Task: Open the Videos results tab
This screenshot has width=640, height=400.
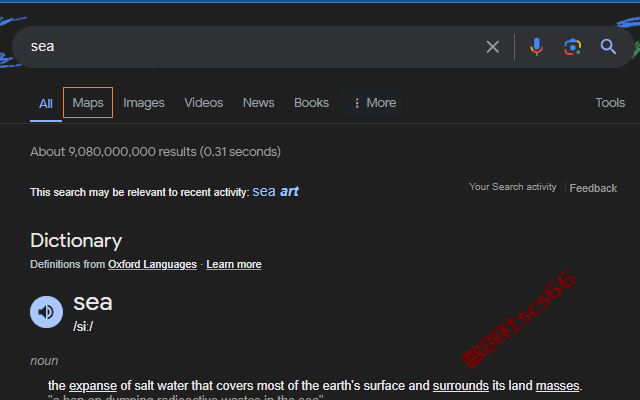Action: 204,103
